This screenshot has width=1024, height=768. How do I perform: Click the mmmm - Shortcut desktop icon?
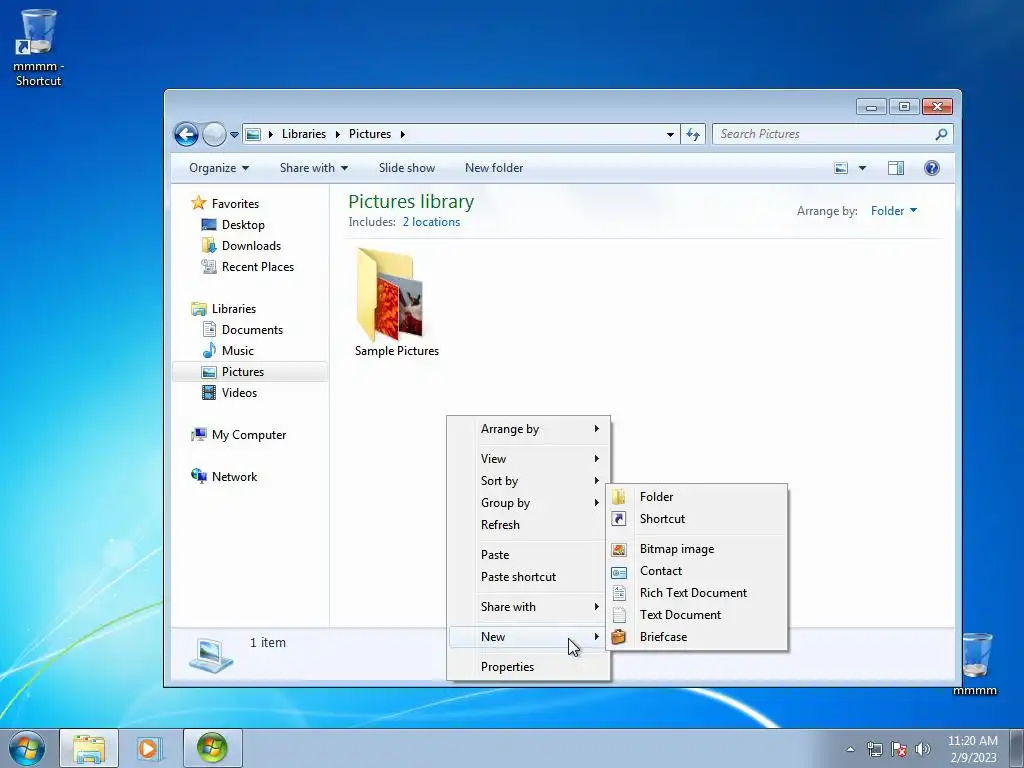pos(39,48)
